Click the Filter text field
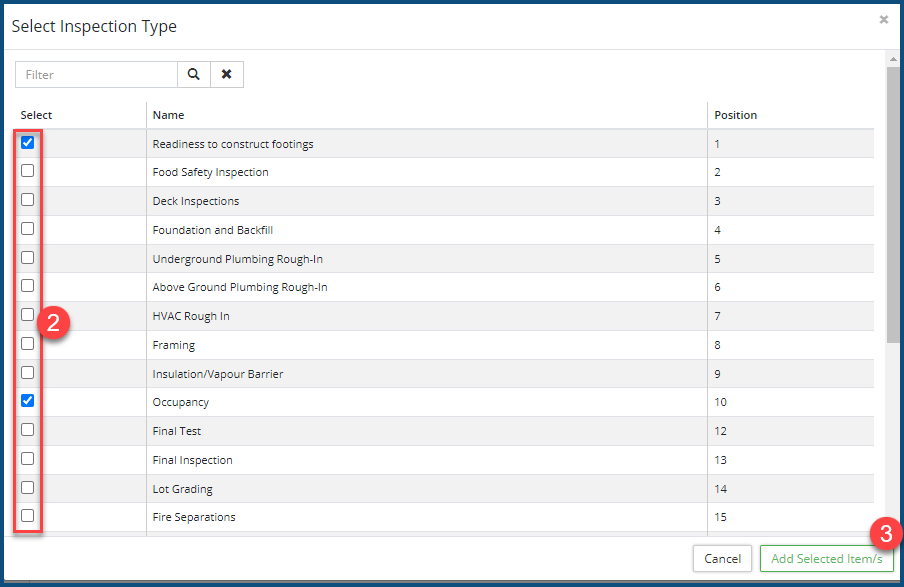This screenshot has height=587, width=904. pos(97,75)
